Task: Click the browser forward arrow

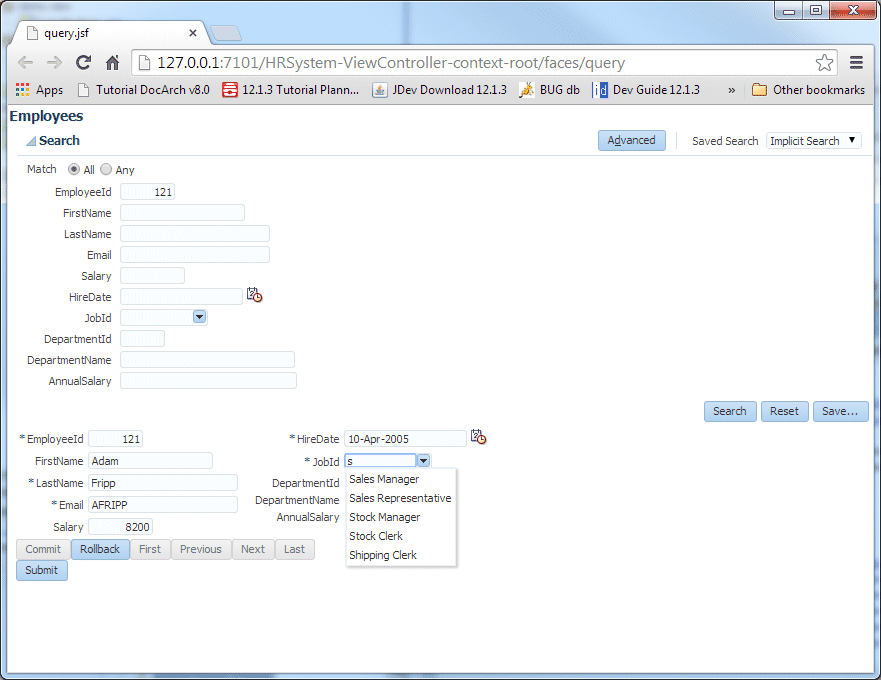Action: [x=55, y=62]
